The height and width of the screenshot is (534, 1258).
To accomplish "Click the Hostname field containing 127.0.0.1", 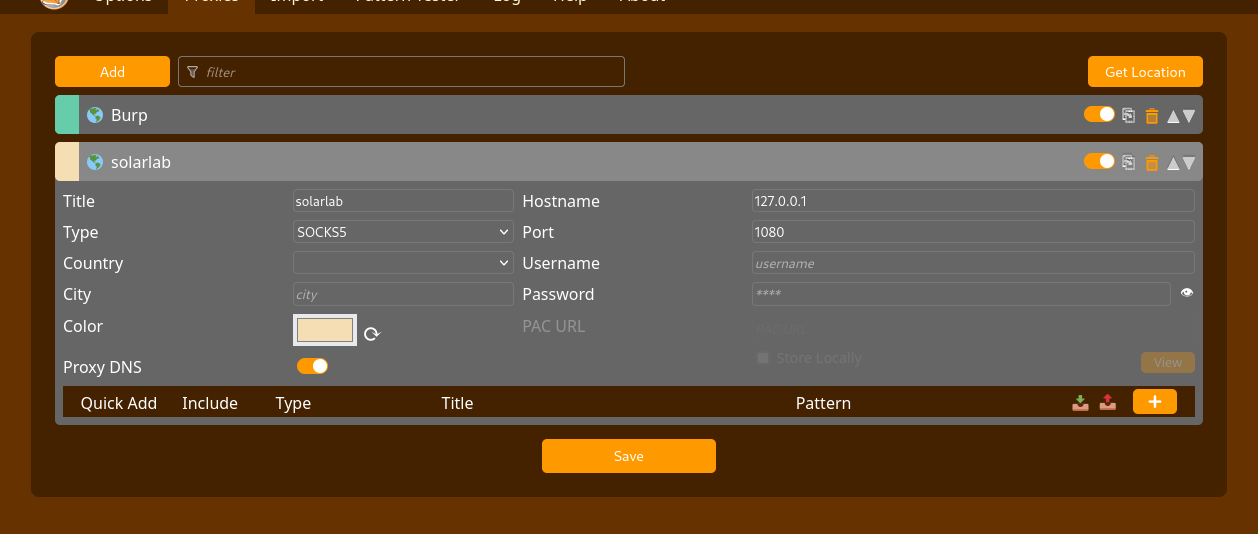I will click(972, 201).
